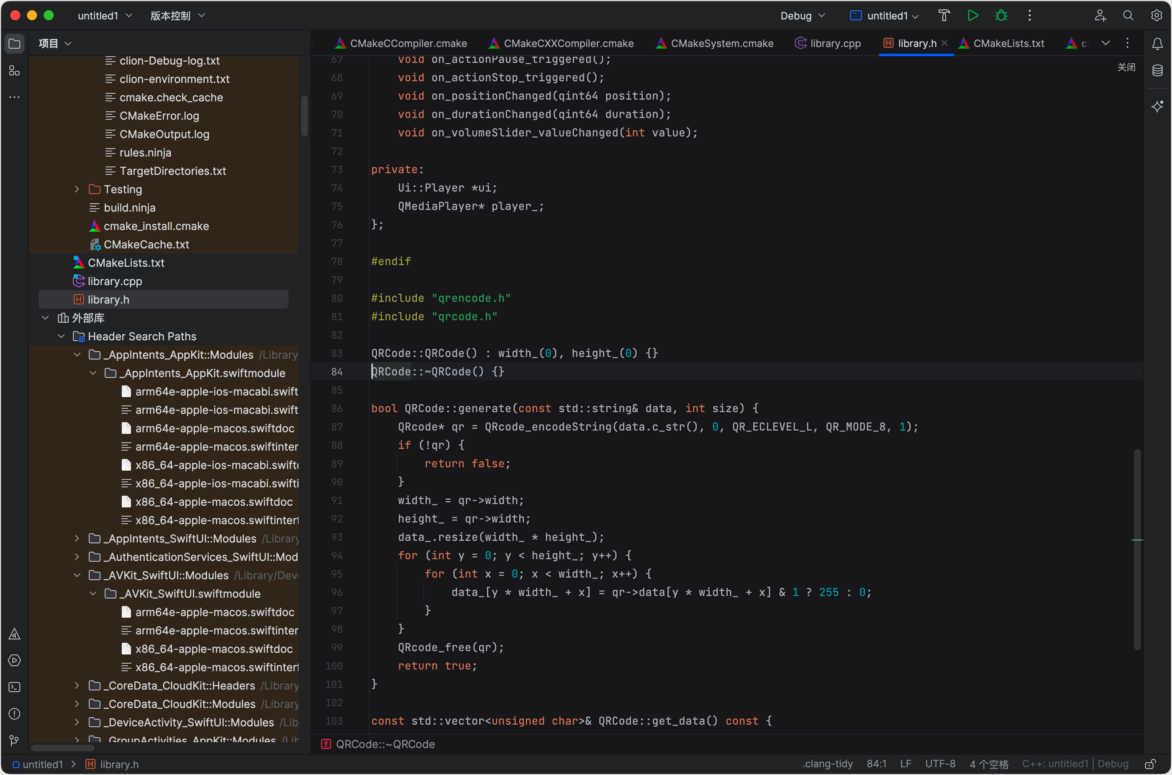
Task: Expand _AppIntents_SwiftUI::Modules folder
Action: (x=77, y=538)
